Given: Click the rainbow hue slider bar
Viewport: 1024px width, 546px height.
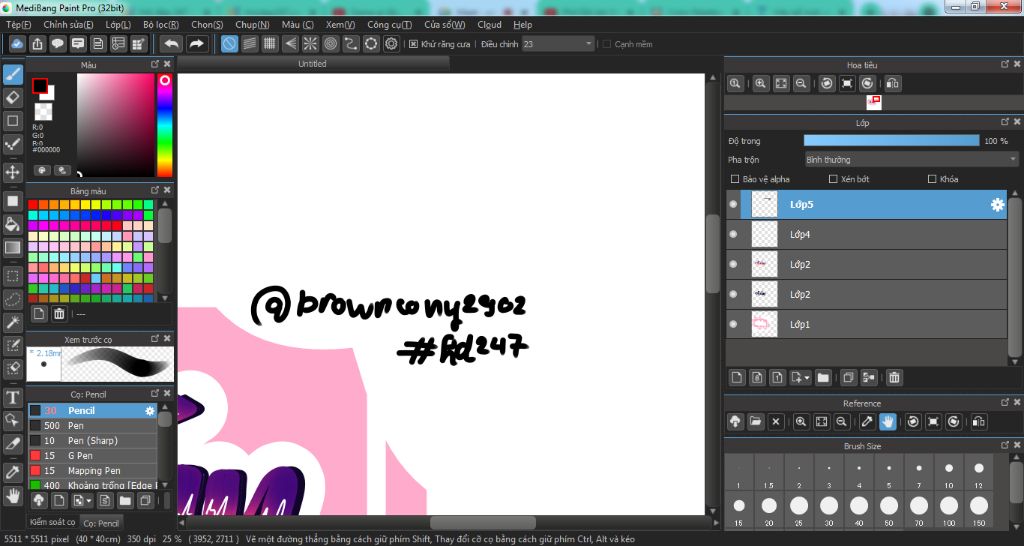Looking at the screenshot, I should click(x=165, y=125).
